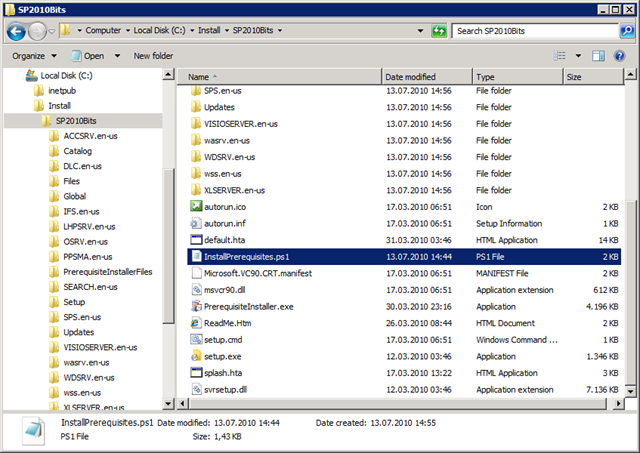Click the default.hta file icon

click(x=196, y=240)
